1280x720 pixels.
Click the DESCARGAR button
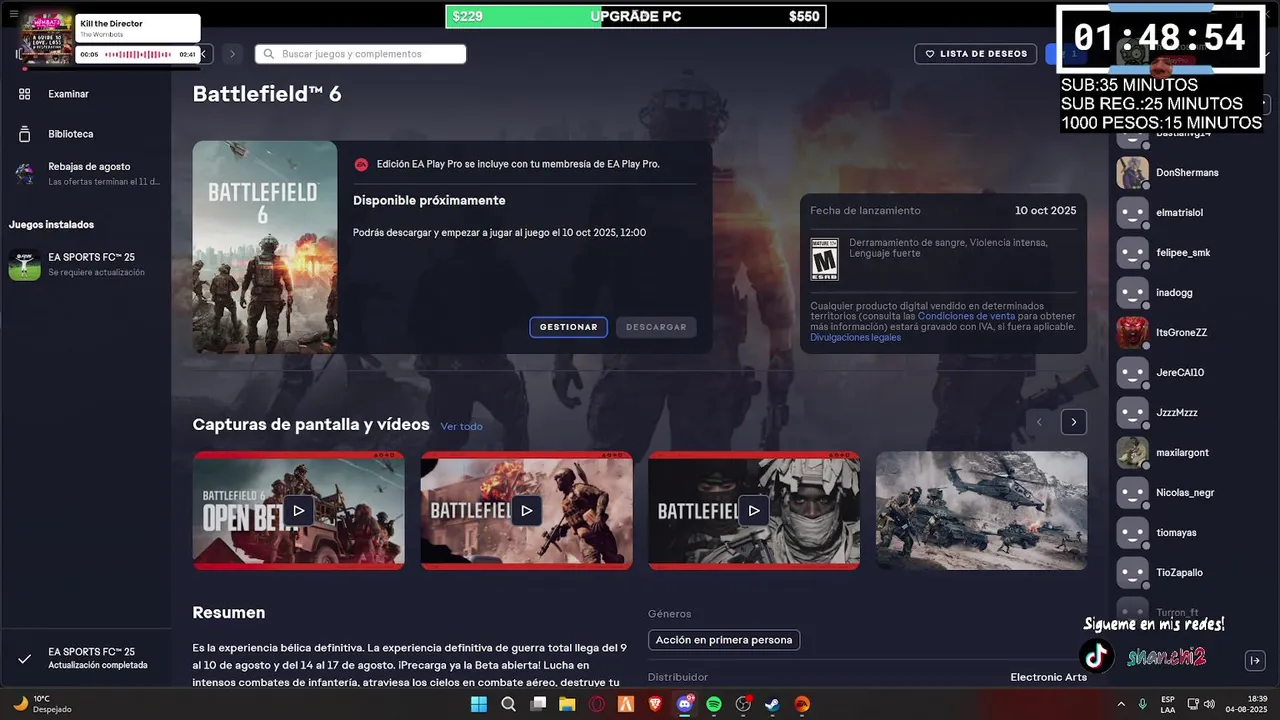[x=656, y=327]
